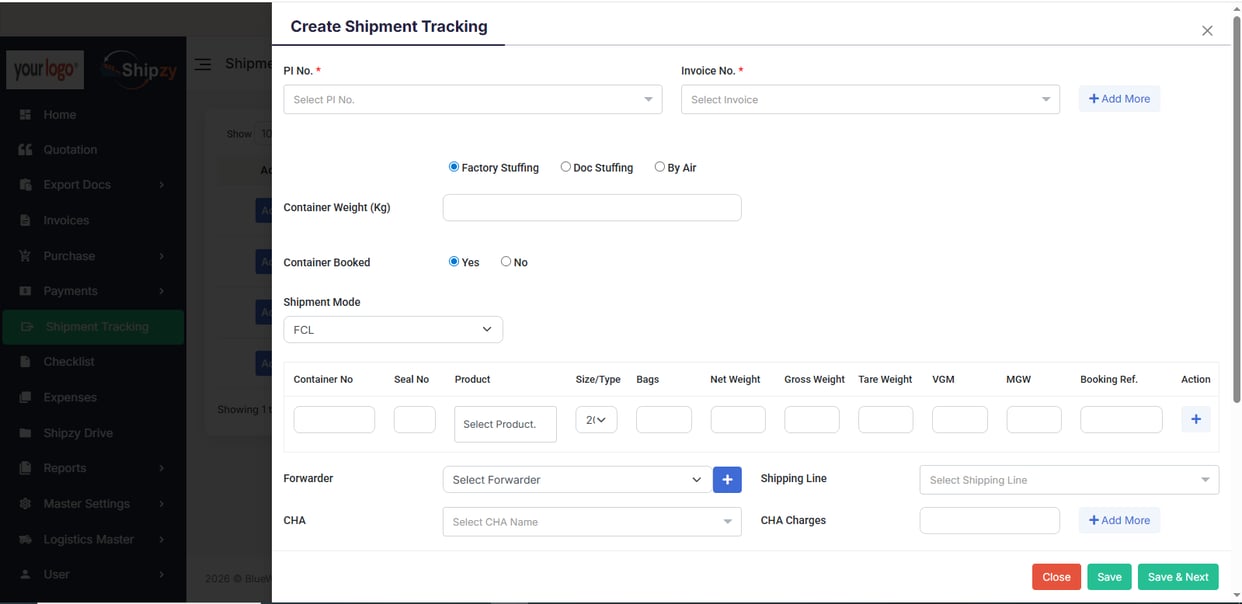Screen dimensions: 1242x604
Task: Click the Shipzy logo
Action: coord(140,69)
